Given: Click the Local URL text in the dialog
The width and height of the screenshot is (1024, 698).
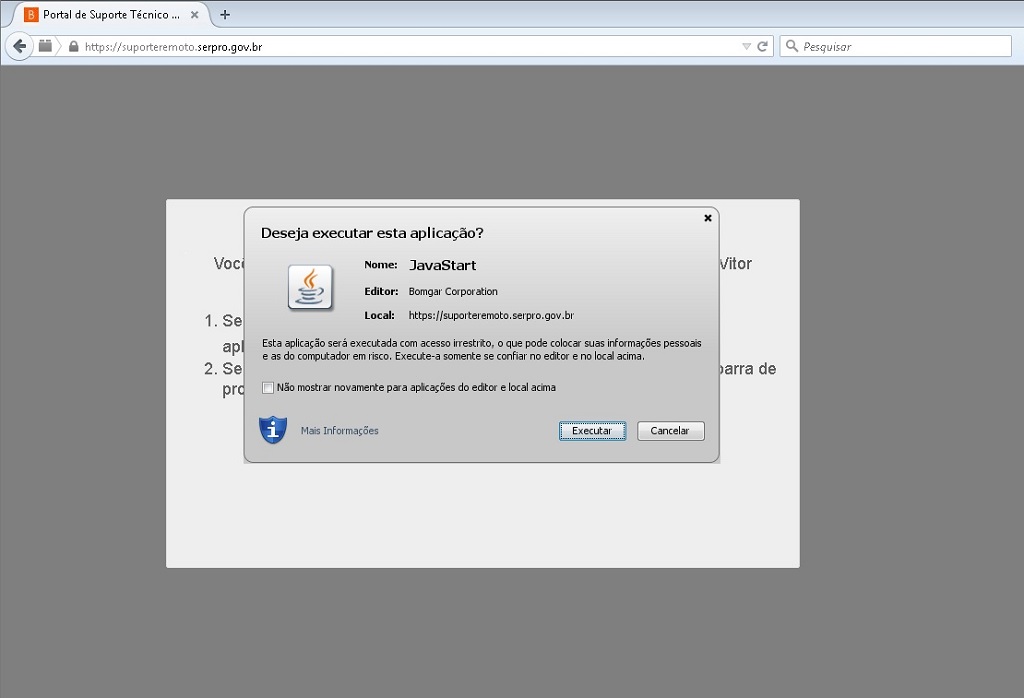Looking at the screenshot, I should 491,315.
